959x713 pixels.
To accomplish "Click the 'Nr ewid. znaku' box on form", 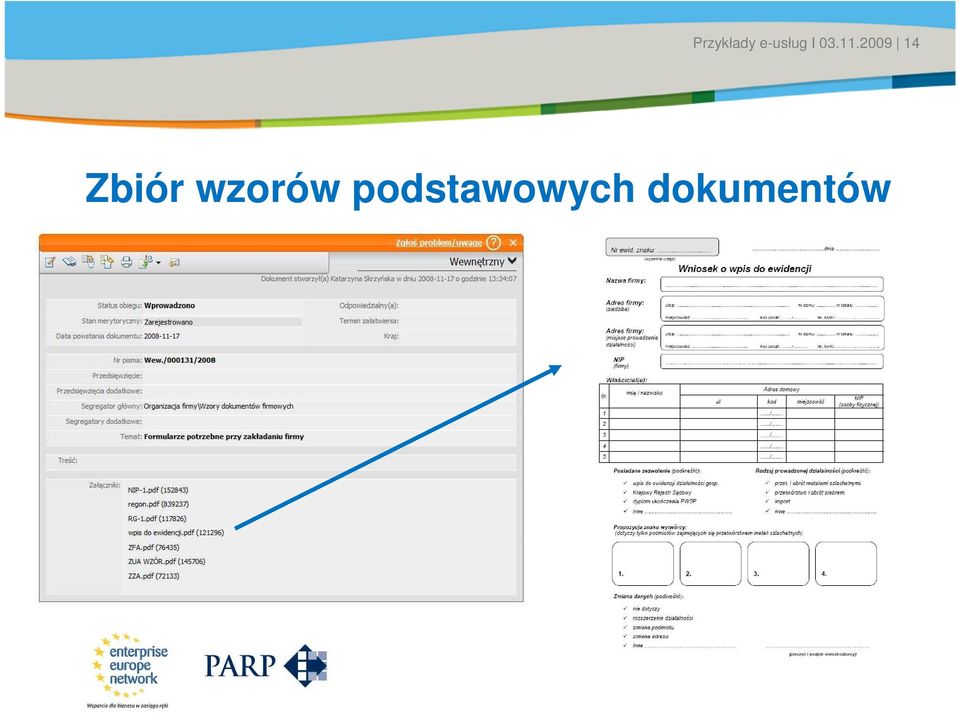I will pyautogui.click(x=662, y=248).
